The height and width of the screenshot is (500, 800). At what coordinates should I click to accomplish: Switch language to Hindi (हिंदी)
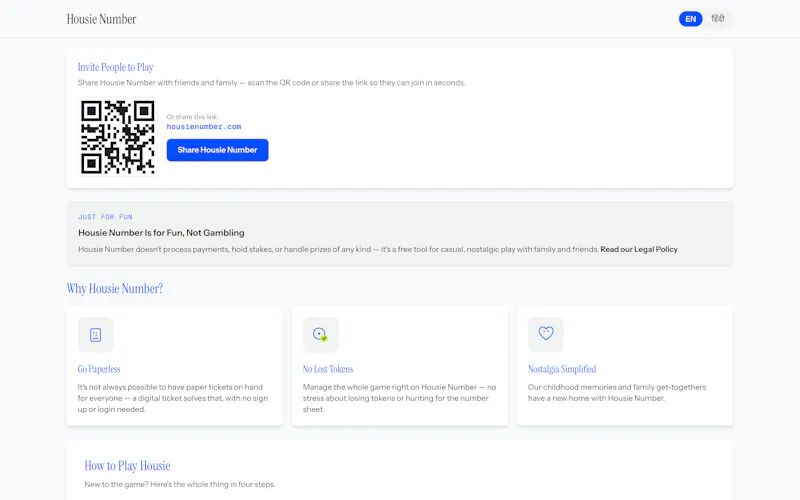coord(717,19)
